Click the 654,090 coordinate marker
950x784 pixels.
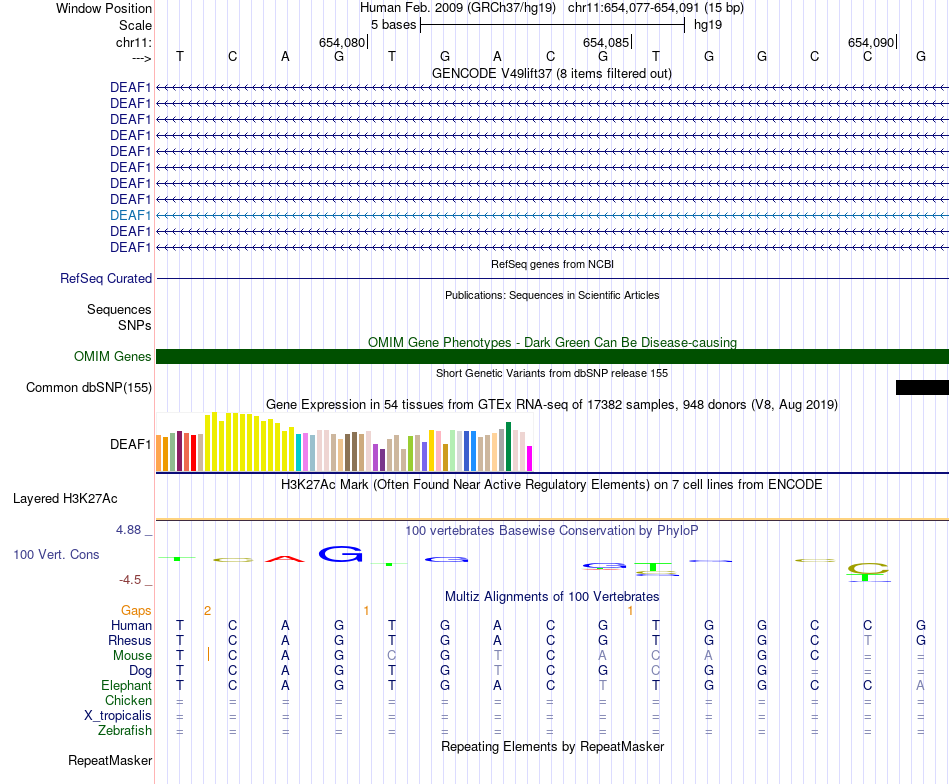[x=871, y=42]
